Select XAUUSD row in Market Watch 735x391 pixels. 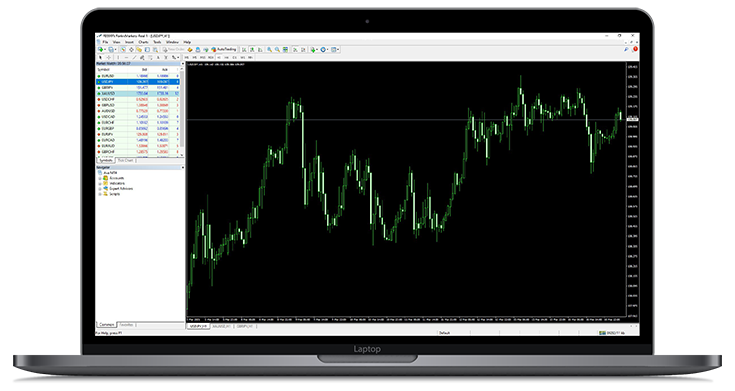click(x=138, y=93)
